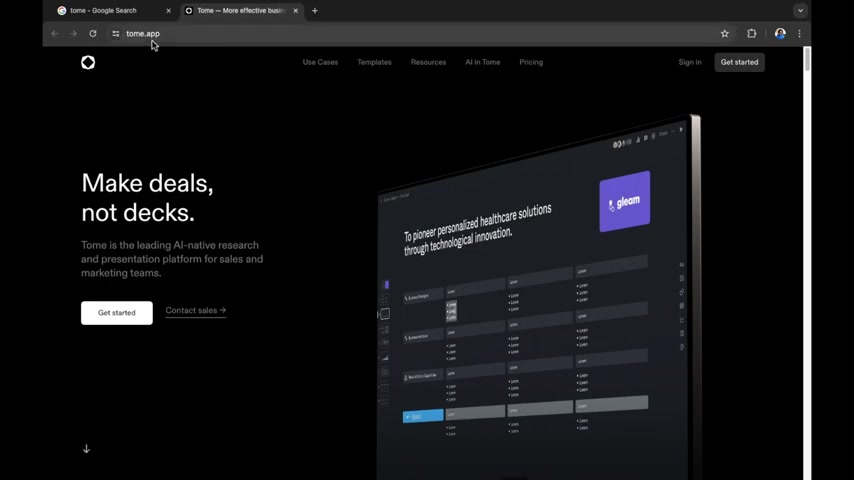The image size is (854, 480).
Task: Close the Tome — More effective tab
Action: 295,10
